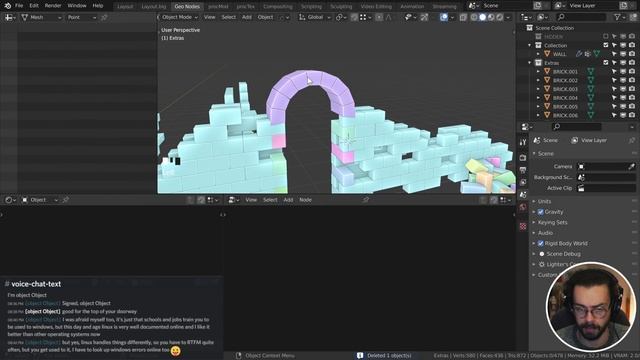Open the viewport Add menu
Screen dimensions: 640x360
pyautogui.click(x=247, y=17)
